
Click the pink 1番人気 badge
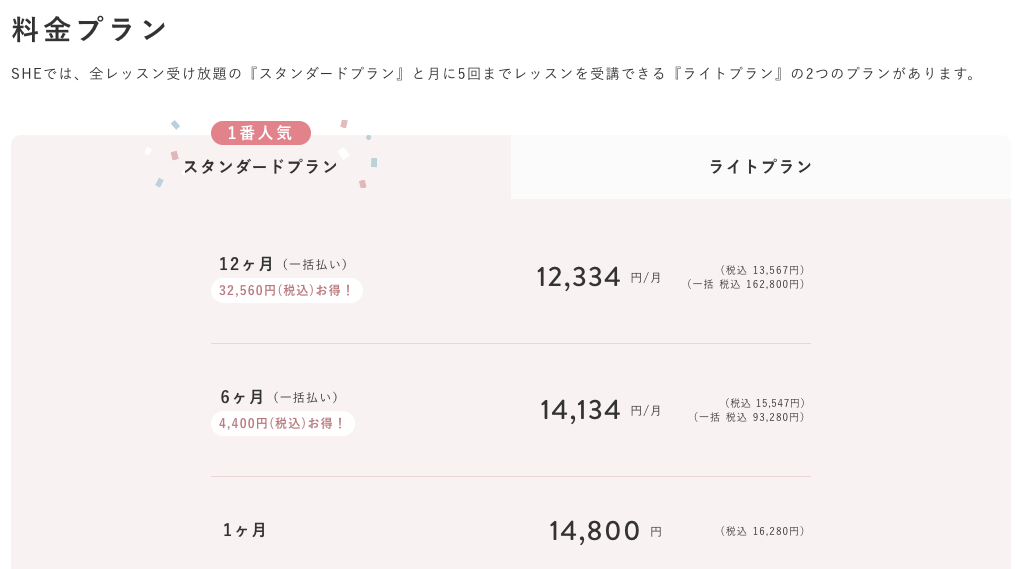click(x=260, y=133)
